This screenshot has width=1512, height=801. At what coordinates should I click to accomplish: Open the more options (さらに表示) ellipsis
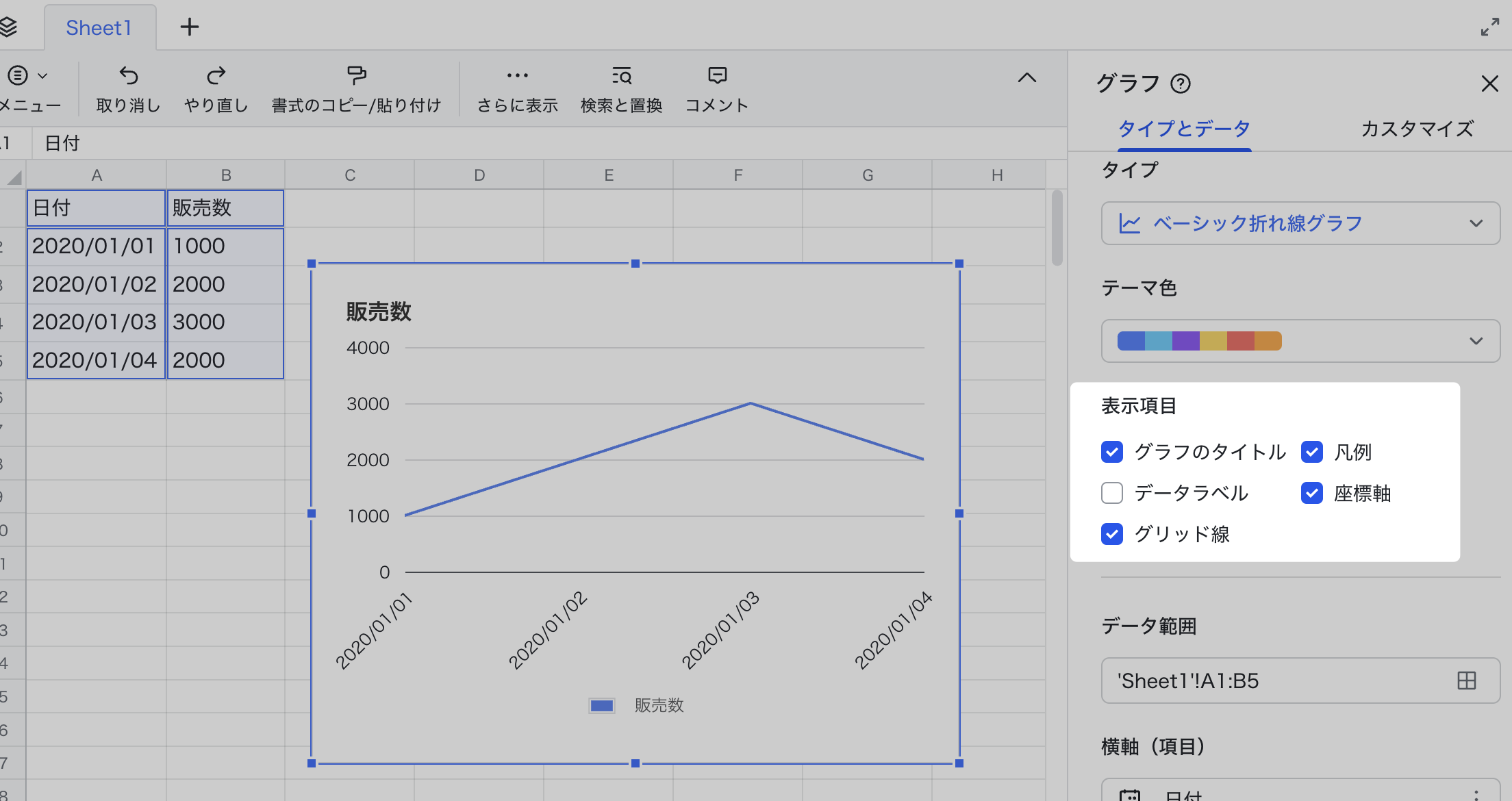pyautogui.click(x=517, y=75)
